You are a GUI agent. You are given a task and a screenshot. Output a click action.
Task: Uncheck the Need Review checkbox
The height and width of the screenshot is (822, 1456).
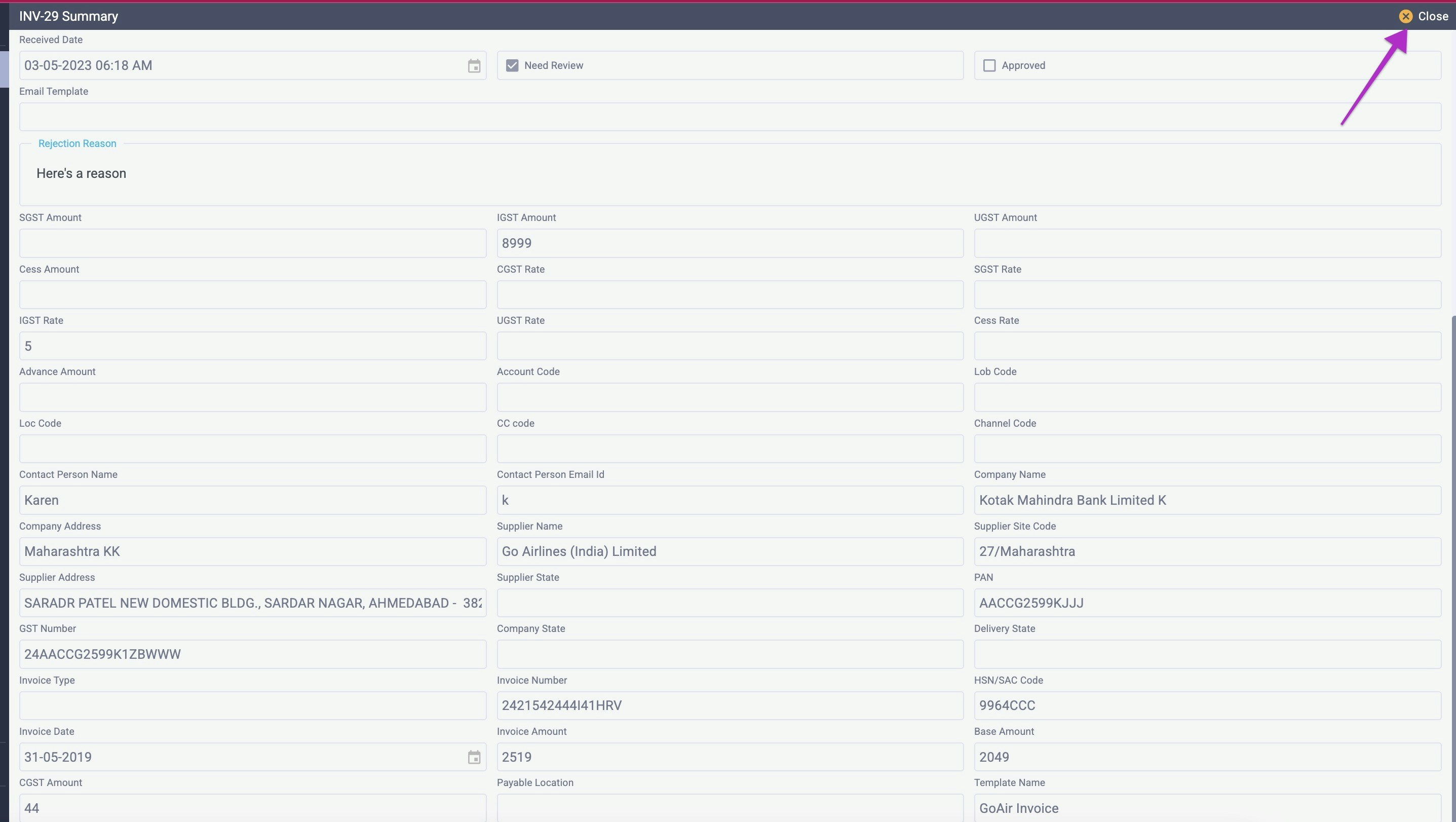(512, 65)
